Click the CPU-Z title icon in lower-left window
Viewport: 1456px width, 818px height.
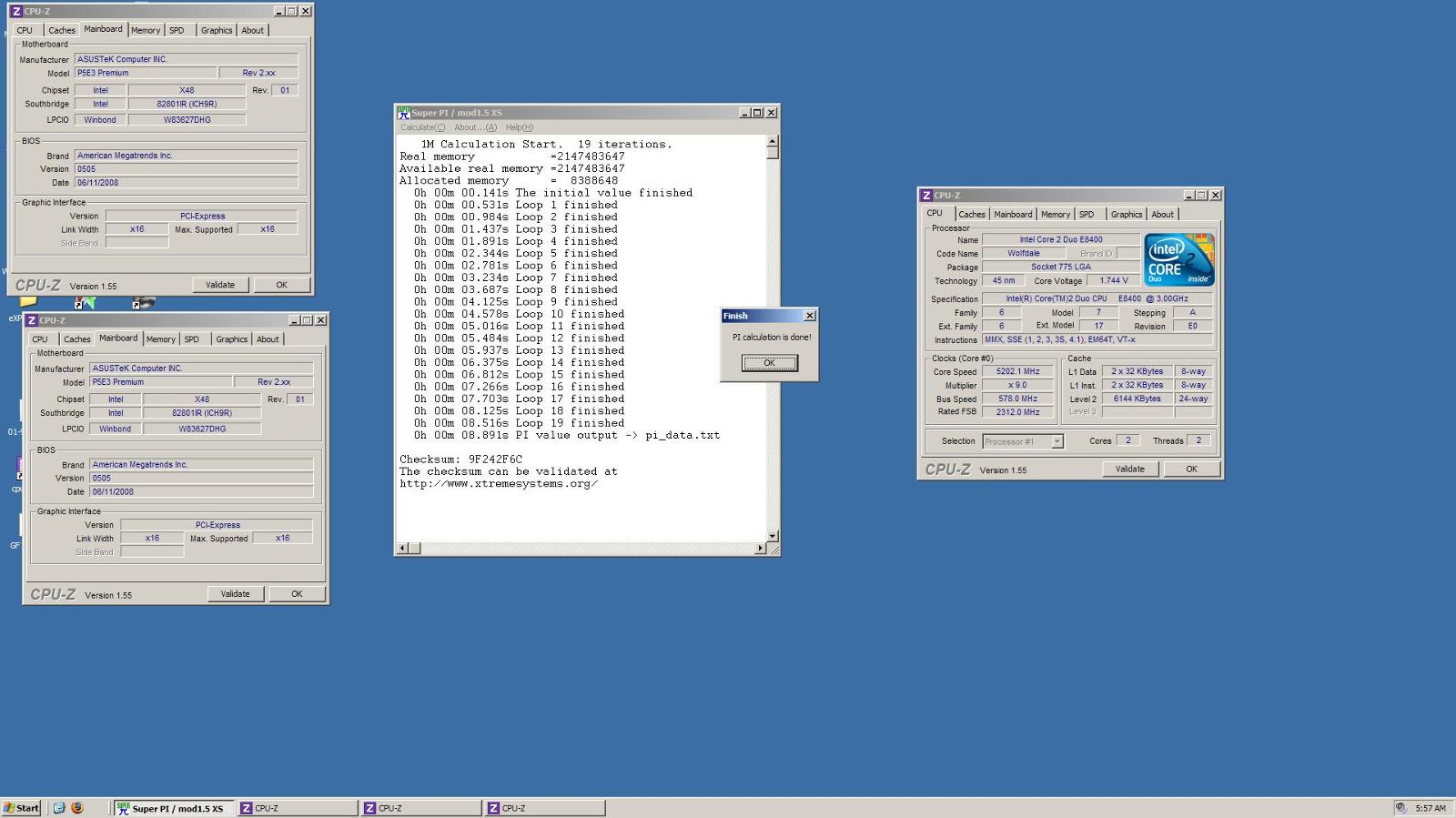pyautogui.click(x=32, y=320)
